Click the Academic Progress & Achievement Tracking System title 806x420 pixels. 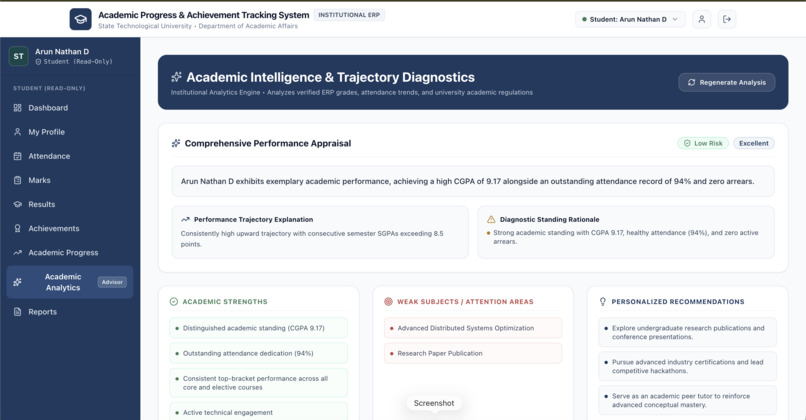point(204,15)
